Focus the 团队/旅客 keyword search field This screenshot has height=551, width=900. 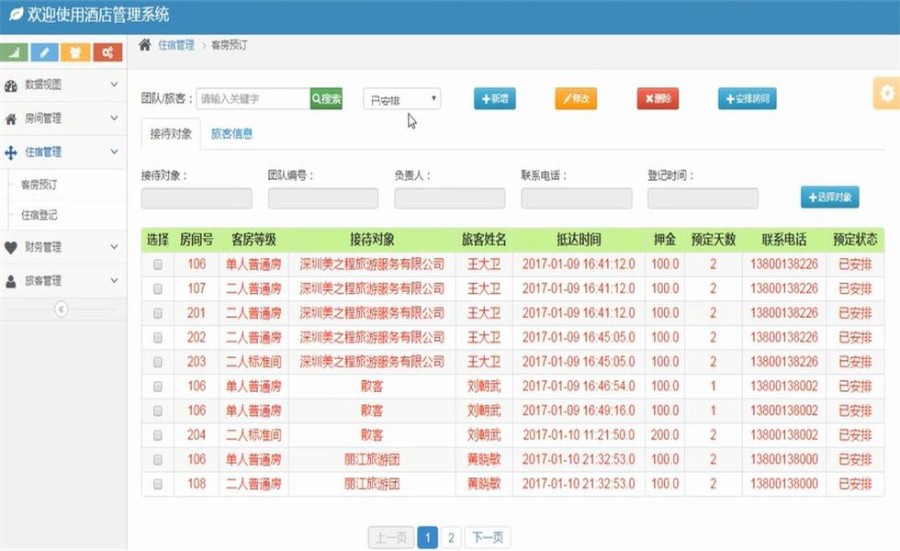(x=253, y=99)
